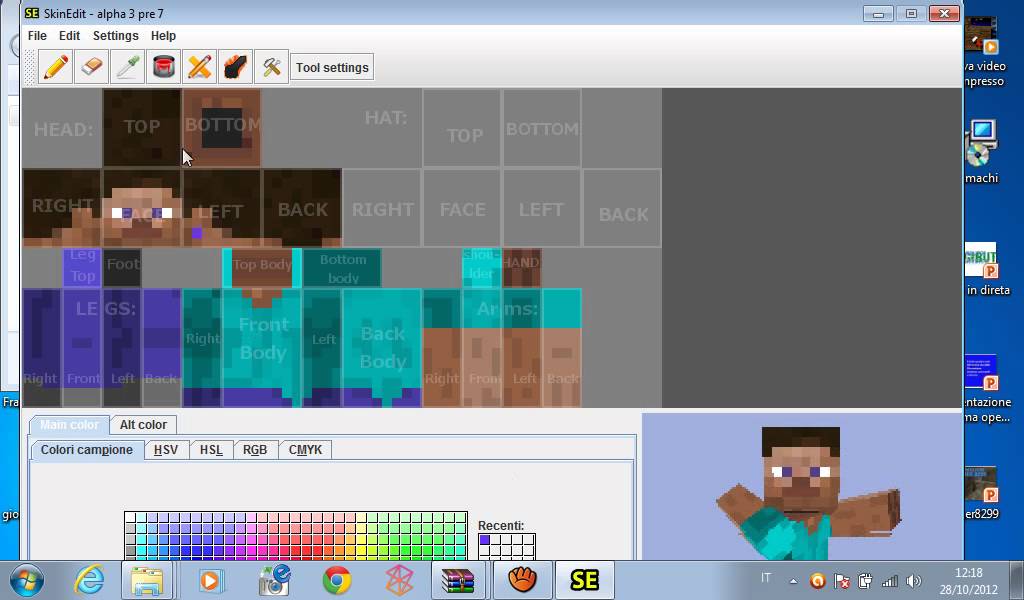The image size is (1024, 600).
Task: Open the 'machi' desktop shortcut
Action: click(982, 151)
